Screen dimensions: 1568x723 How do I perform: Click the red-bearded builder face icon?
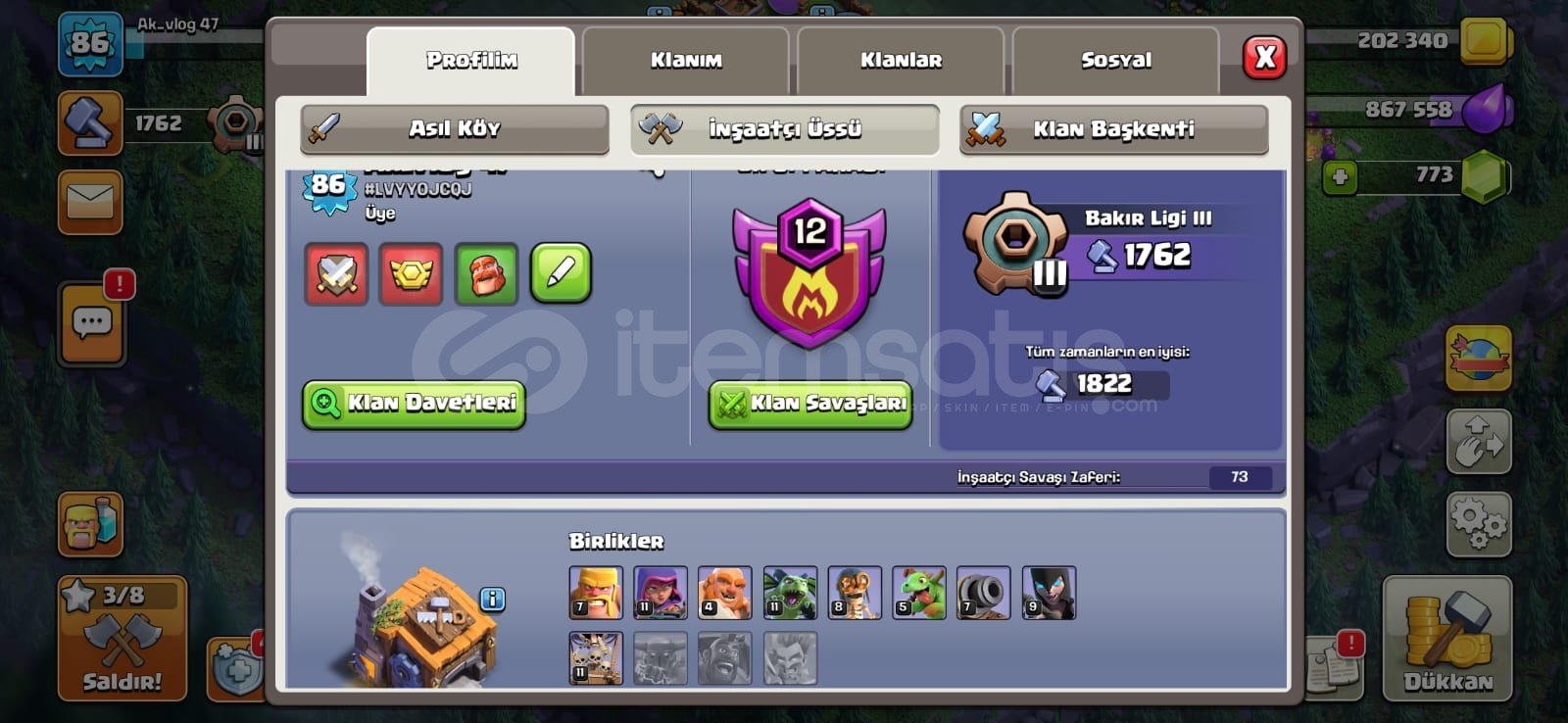click(486, 274)
